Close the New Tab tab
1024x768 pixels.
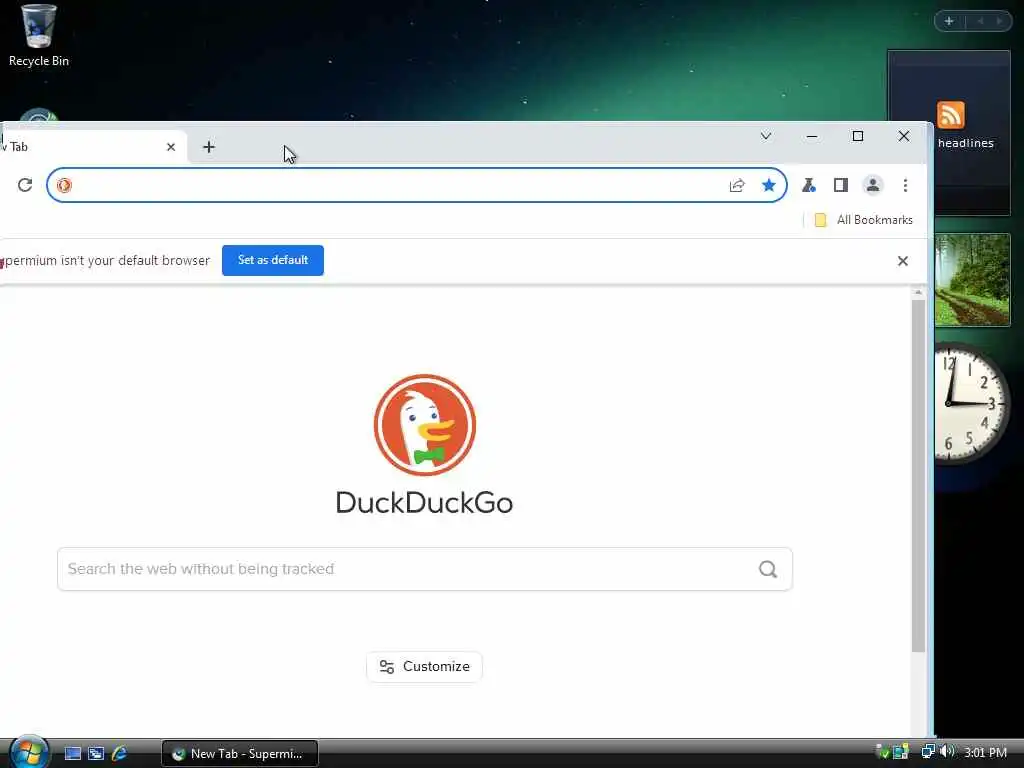click(171, 147)
